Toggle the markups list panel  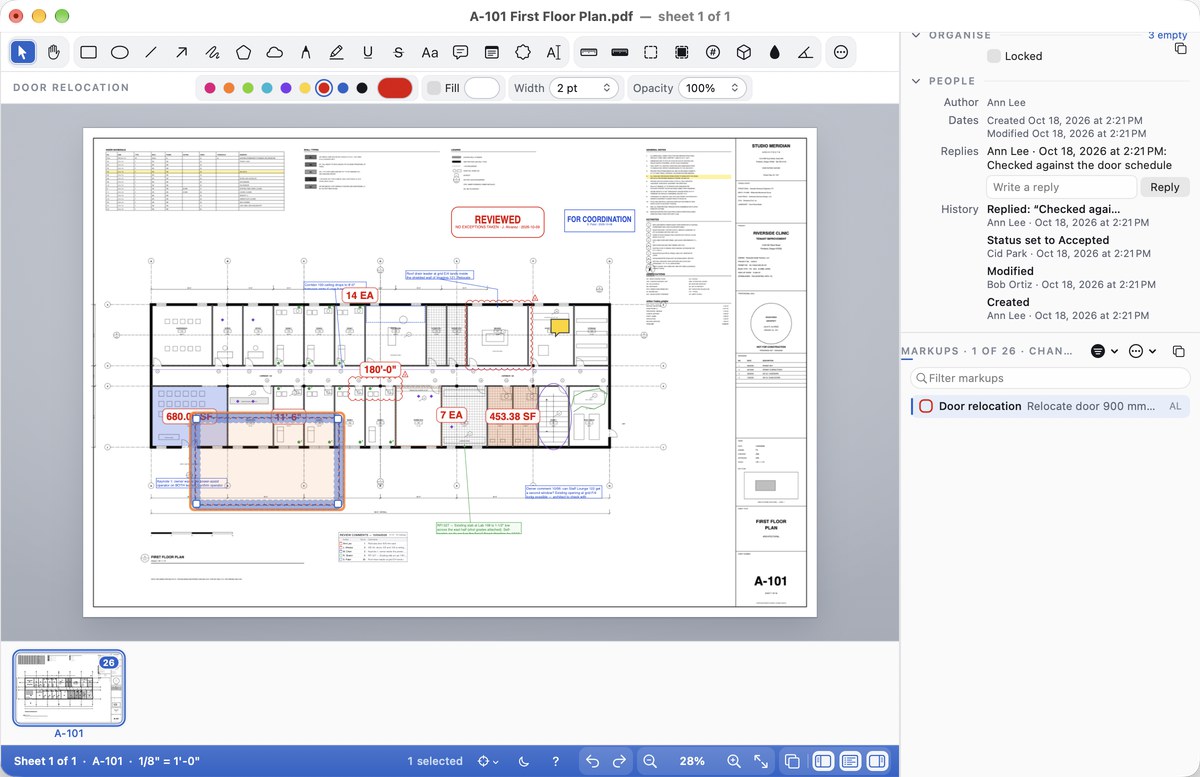(849, 761)
